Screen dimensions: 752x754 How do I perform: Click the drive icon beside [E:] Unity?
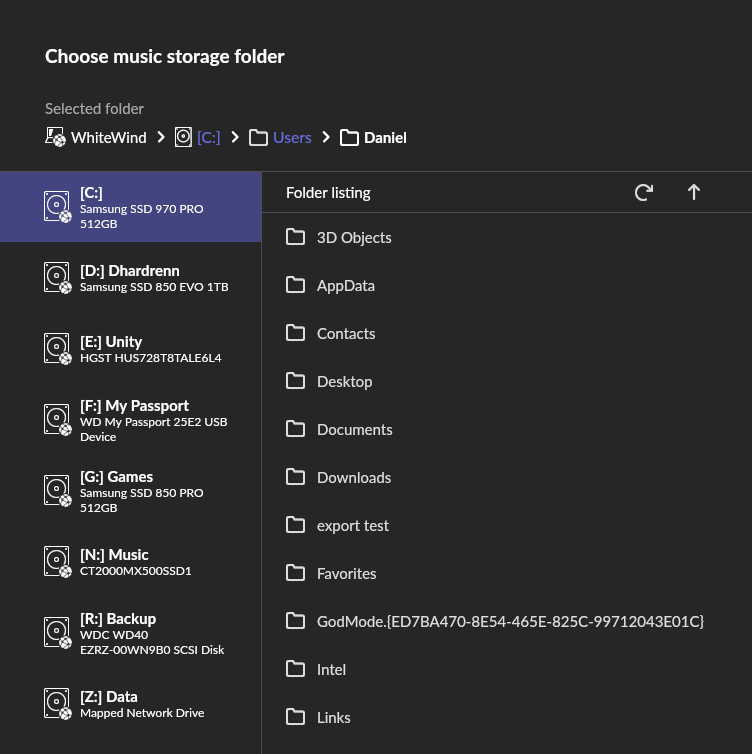click(x=56, y=349)
